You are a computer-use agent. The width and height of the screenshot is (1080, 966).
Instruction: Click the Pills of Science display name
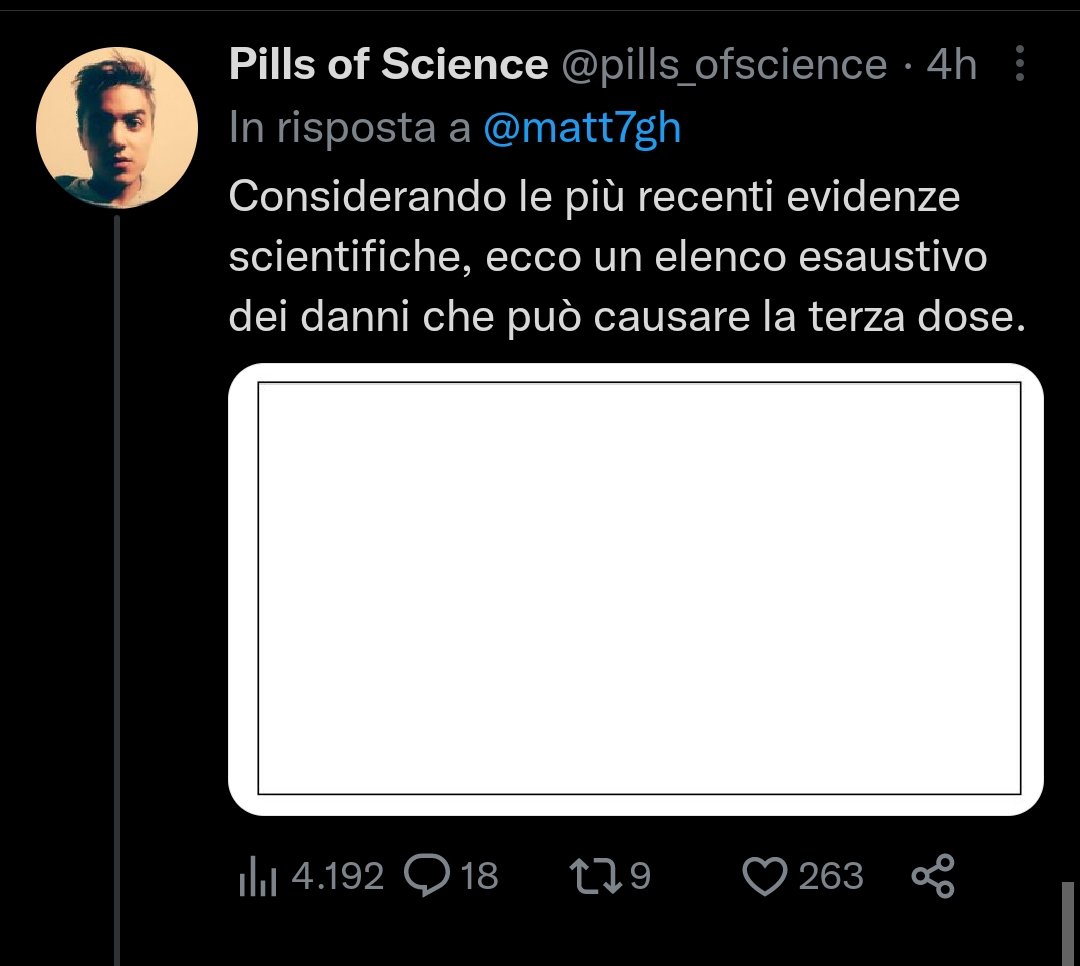[388, 66]
